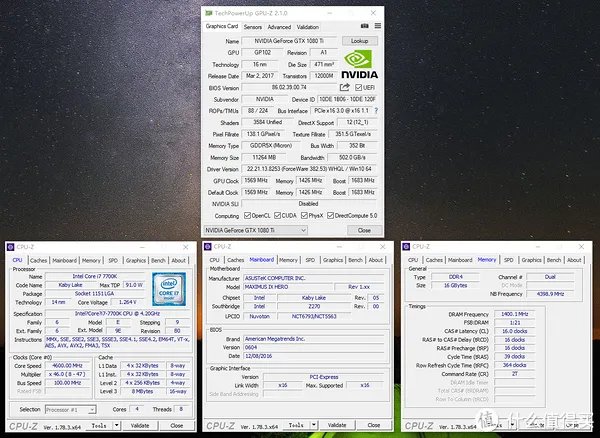This screenshot has width=600, height=438.
Task: Click Close in the Mainboard window
Action: (x=374, y=425)
